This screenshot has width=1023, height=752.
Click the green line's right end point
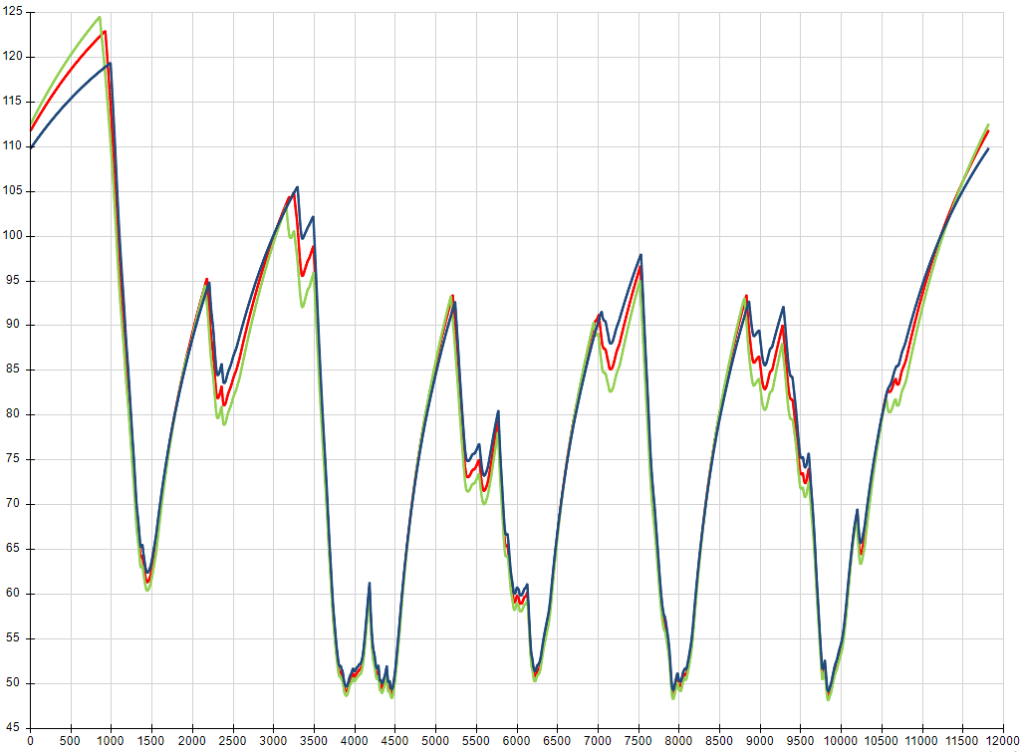(x=988, y=124)
